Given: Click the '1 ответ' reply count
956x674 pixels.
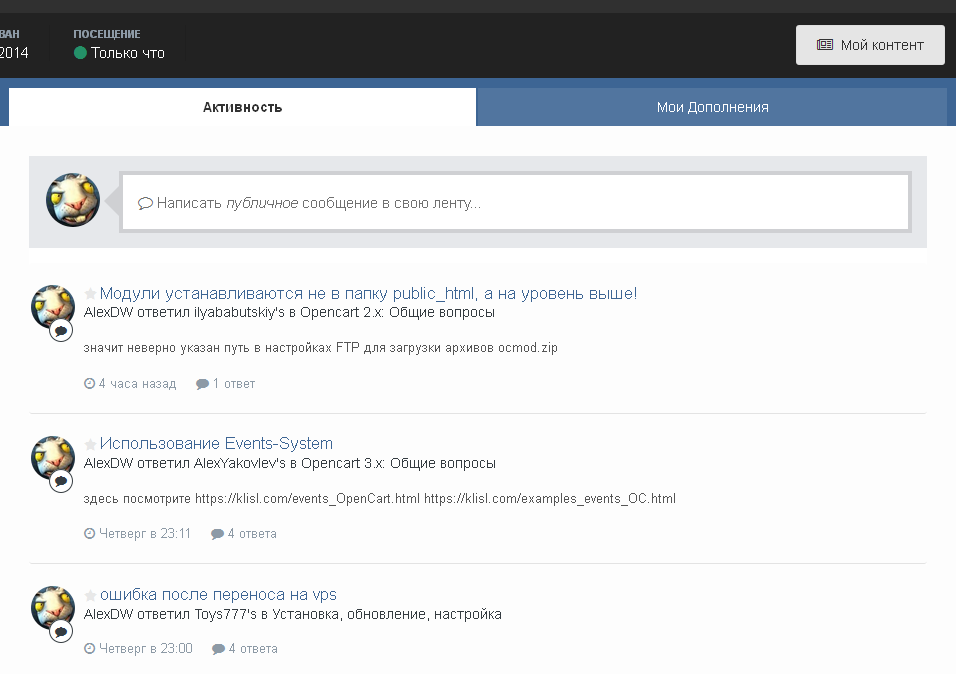Looking at the screenshot, I should click(234, 384).
